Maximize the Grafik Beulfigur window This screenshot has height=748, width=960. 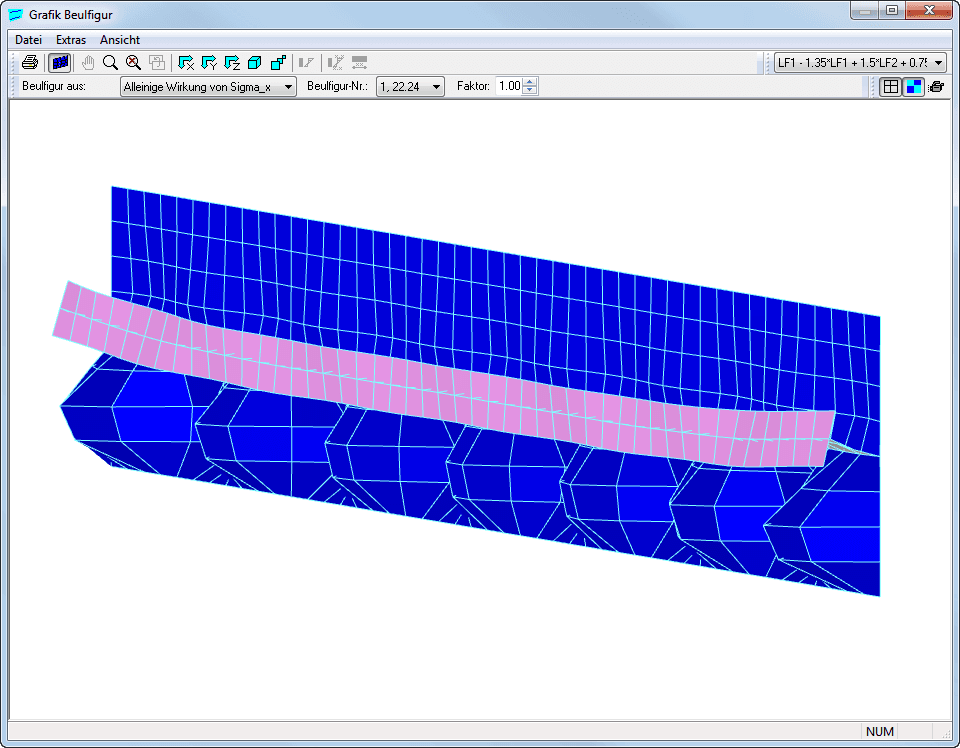click(891, 10)
